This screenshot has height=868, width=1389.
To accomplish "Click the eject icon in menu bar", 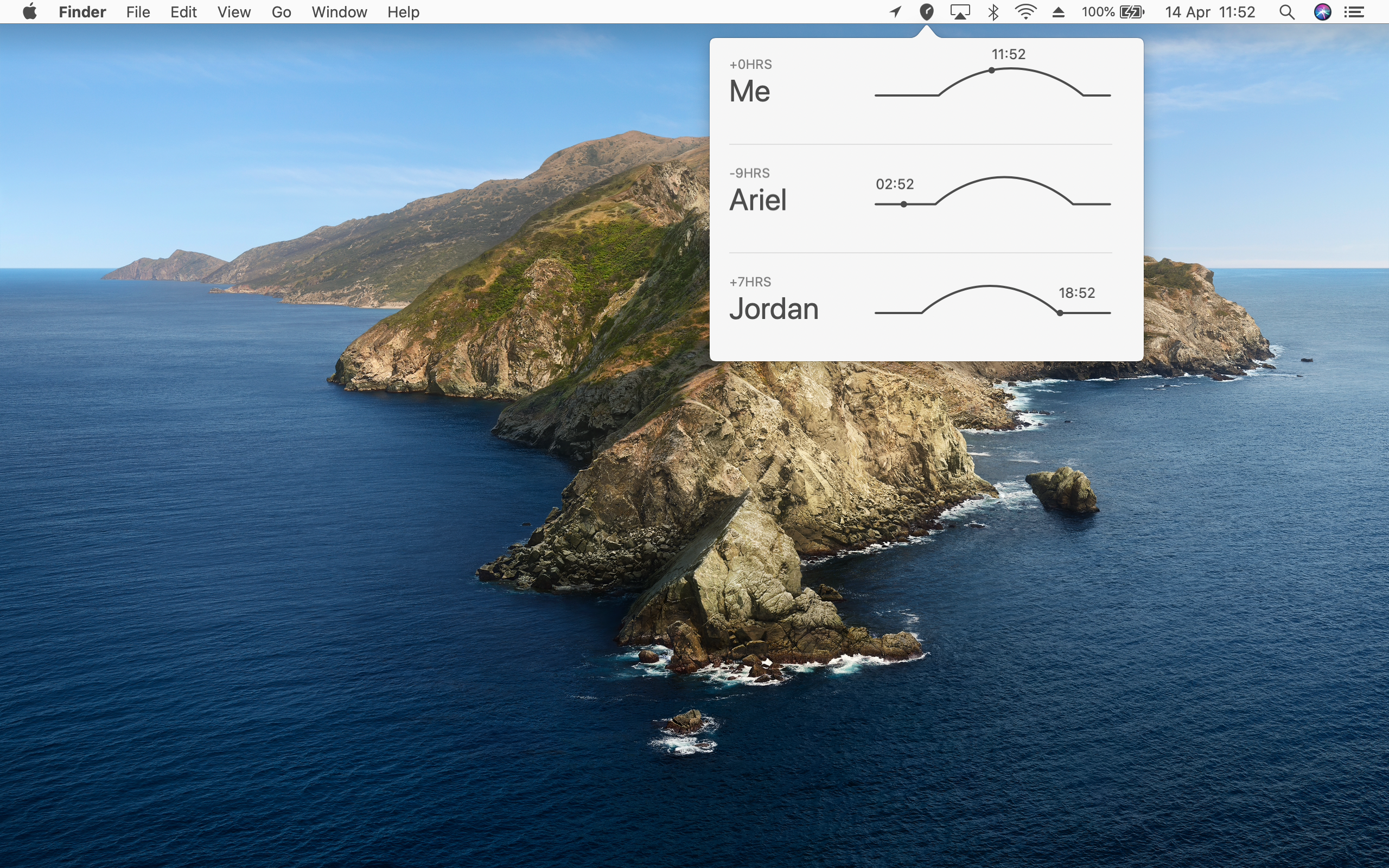I will click(x=1059, y=12).
